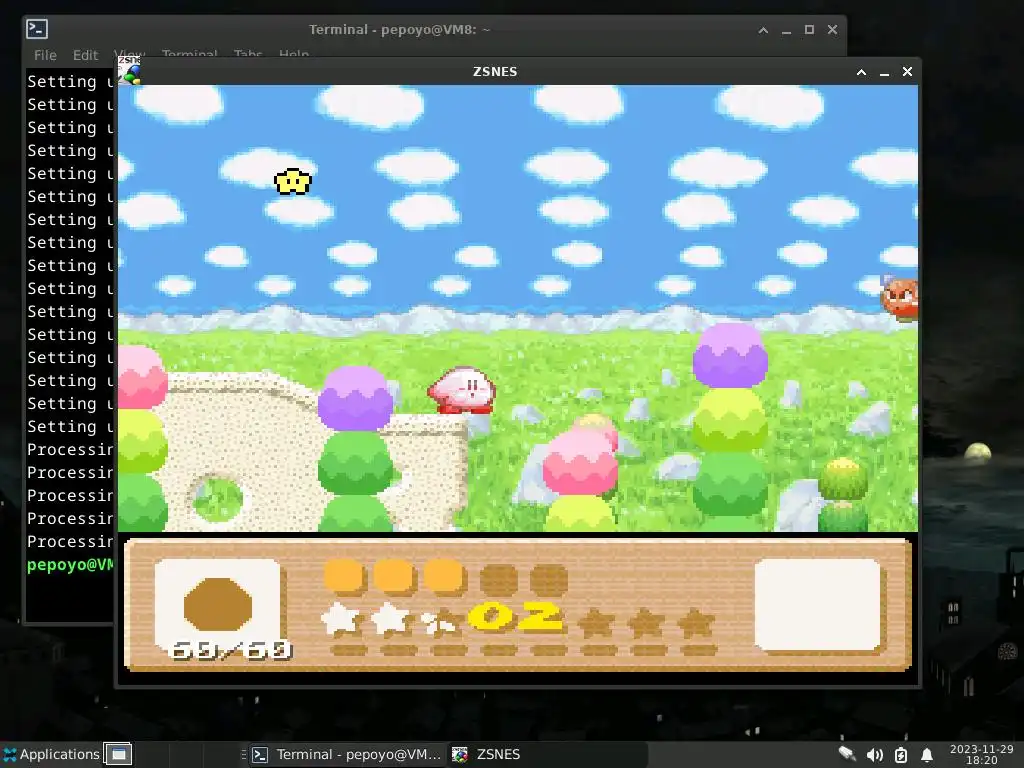Click the first filled orange health pip
Viewport: 1024px width, 768px height.
tap(344, 577)
